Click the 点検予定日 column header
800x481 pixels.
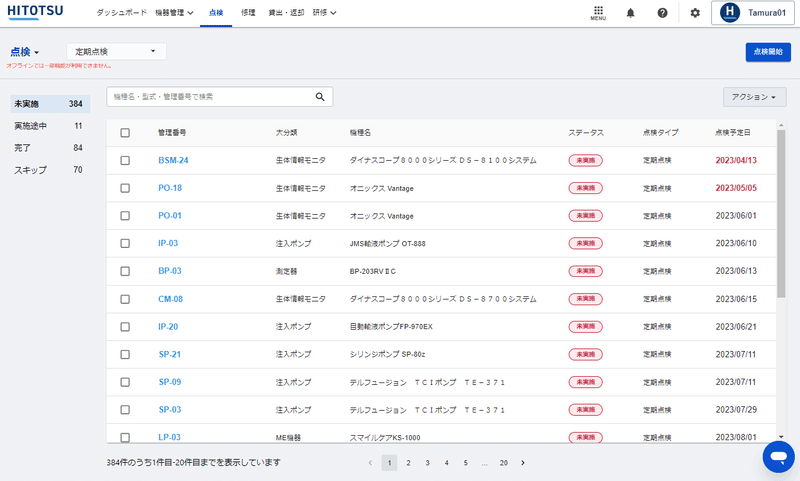coord(733,133)
